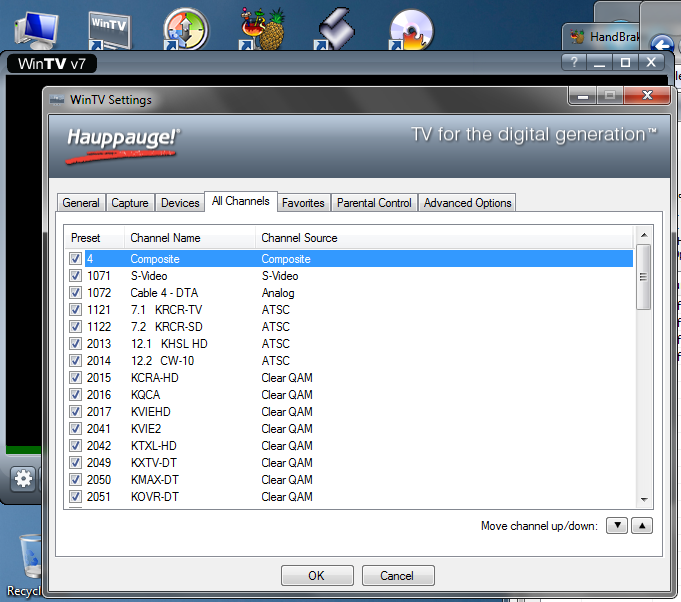The image size is (681, 602).
Task: Select the KXTV-DT channel row
Action: (x=349, y=463)
